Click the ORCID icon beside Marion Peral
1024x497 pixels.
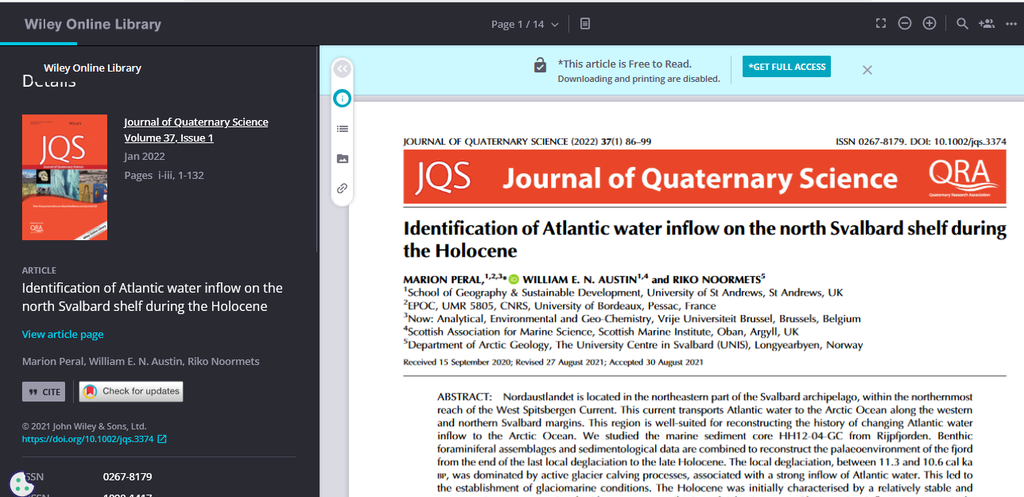[x=513, y=280]
